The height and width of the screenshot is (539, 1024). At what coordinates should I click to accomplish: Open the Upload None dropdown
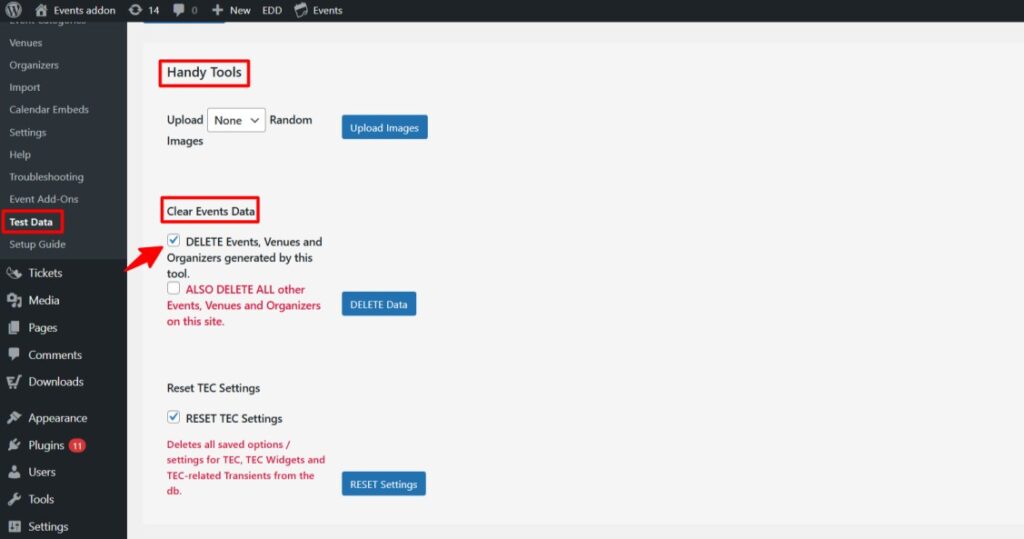pos(236,120)
